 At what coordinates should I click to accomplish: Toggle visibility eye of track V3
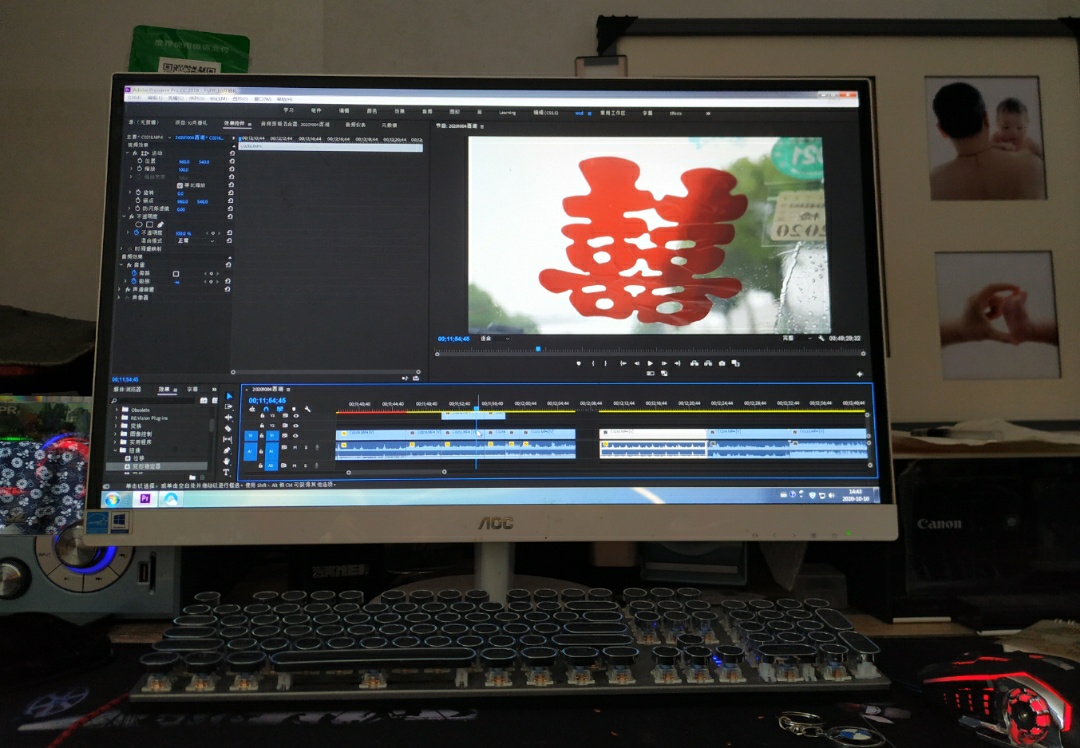pos(296,416)
